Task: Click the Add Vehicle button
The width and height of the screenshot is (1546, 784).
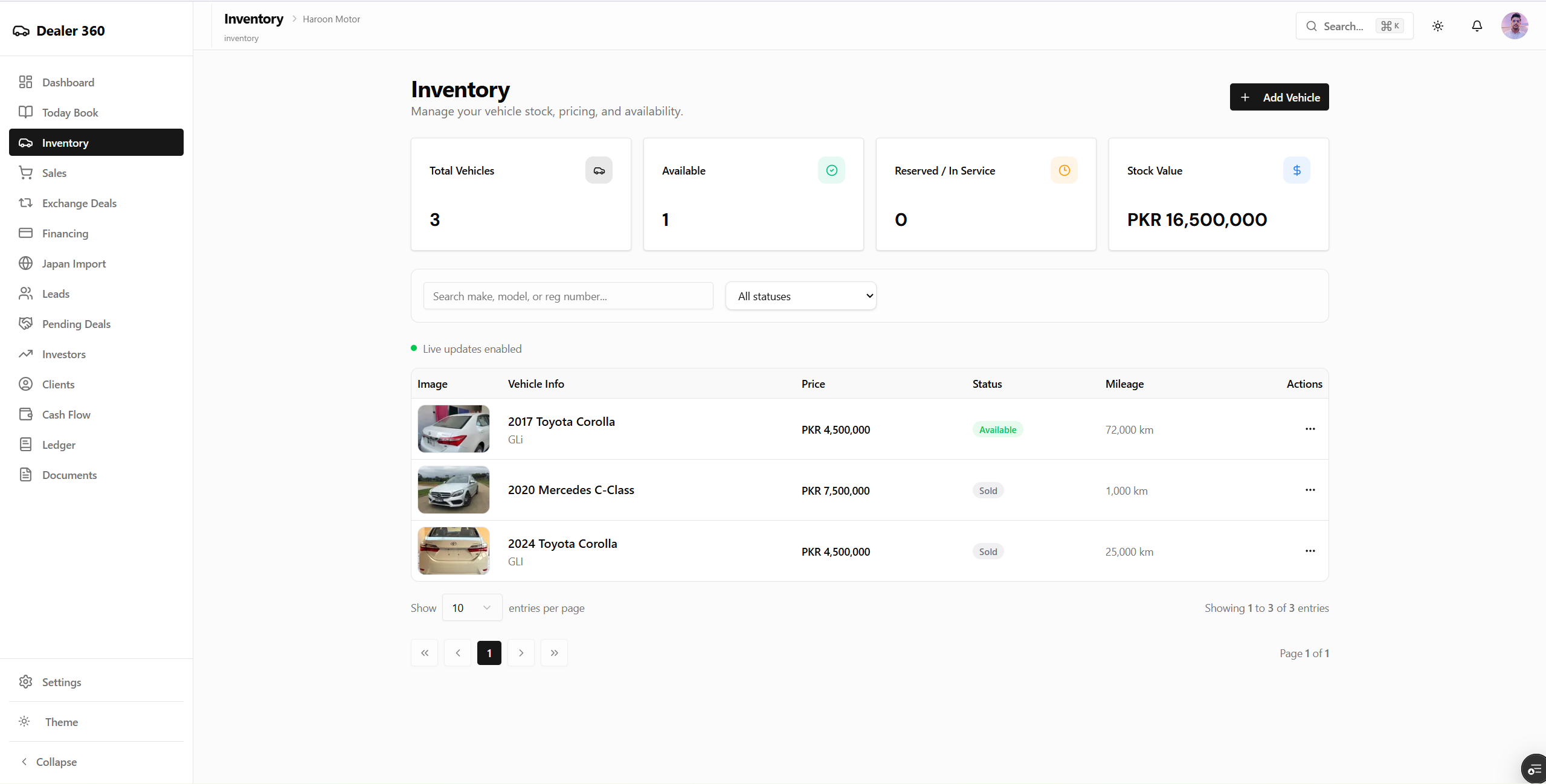Action: click(1279, 97)
